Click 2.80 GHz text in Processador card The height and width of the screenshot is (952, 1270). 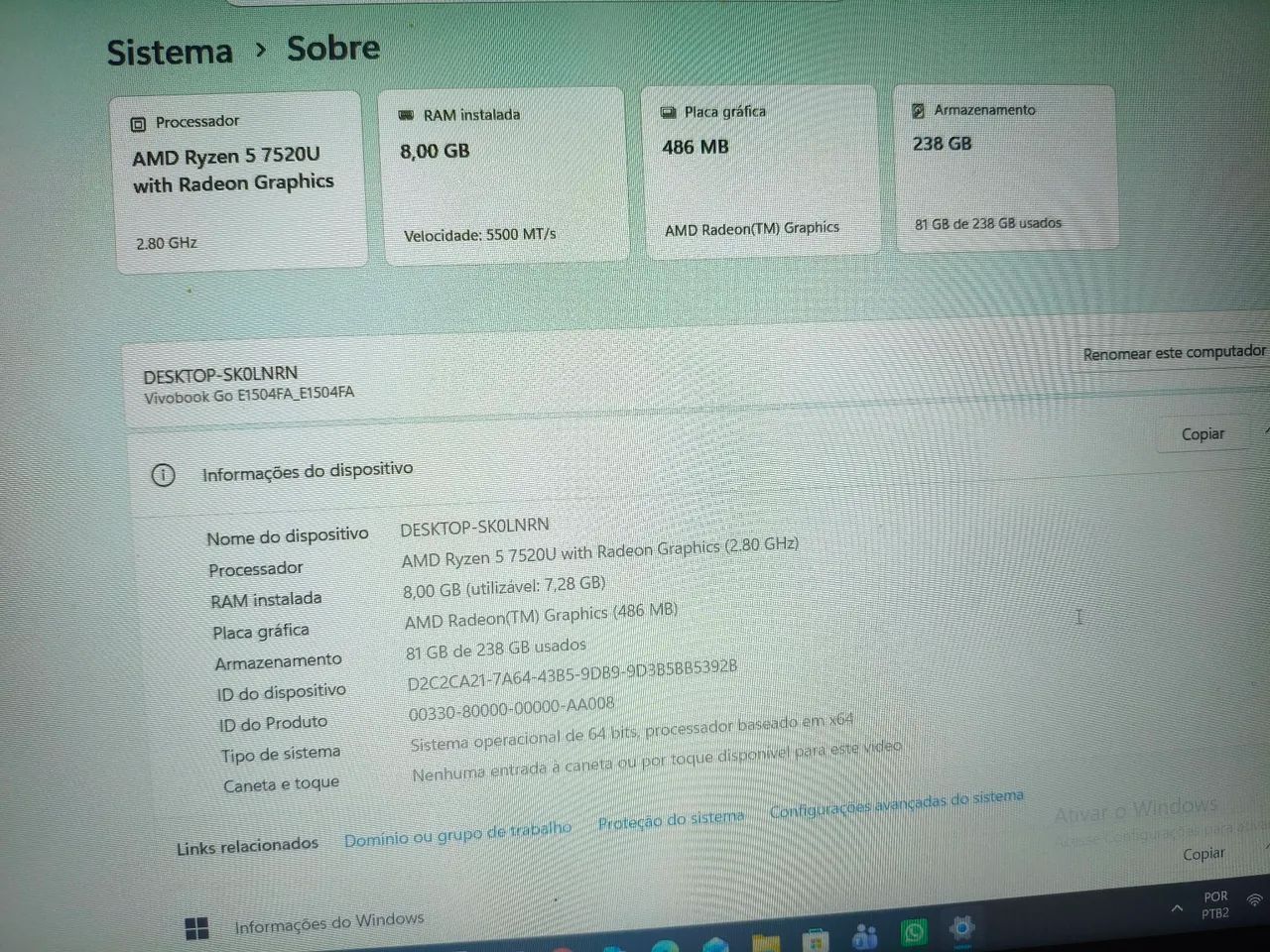(167, 243)
